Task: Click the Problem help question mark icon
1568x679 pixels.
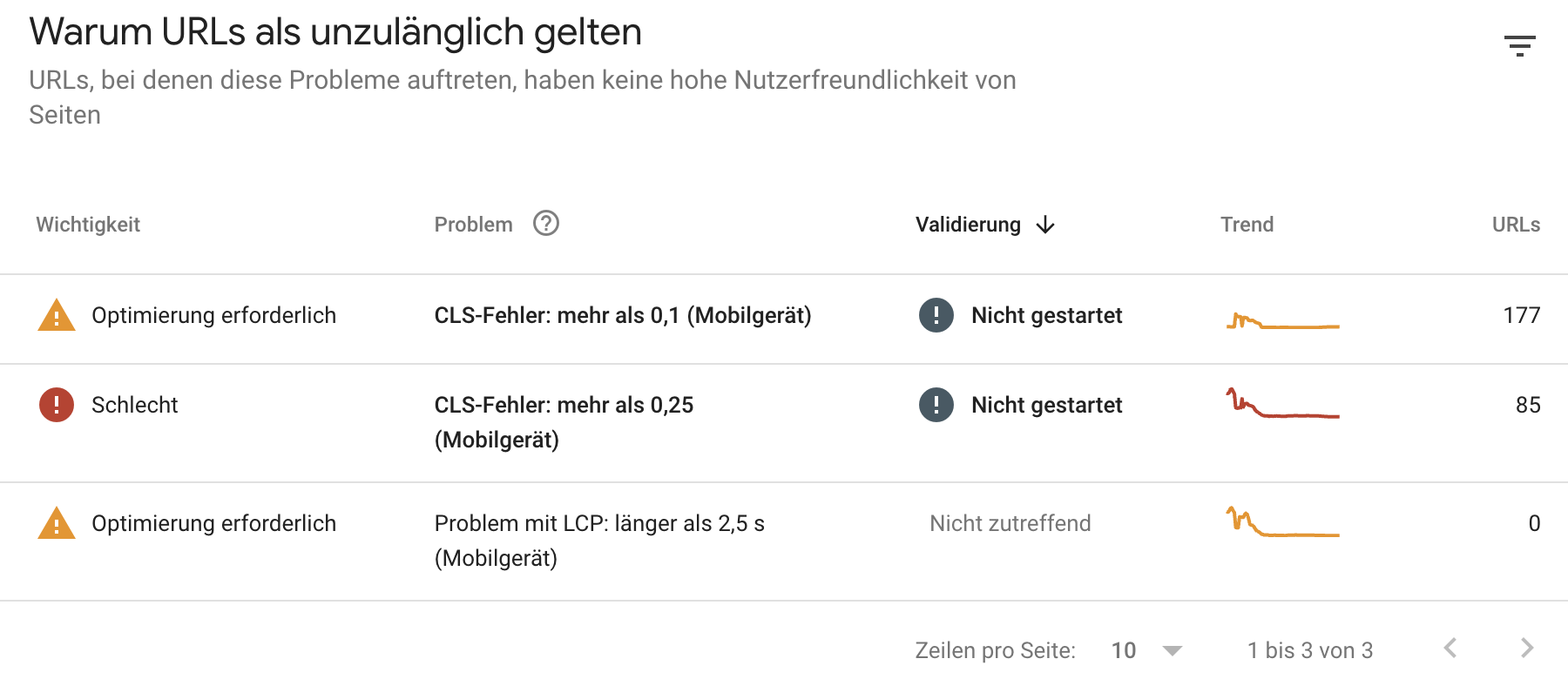Action: point(546,224)
